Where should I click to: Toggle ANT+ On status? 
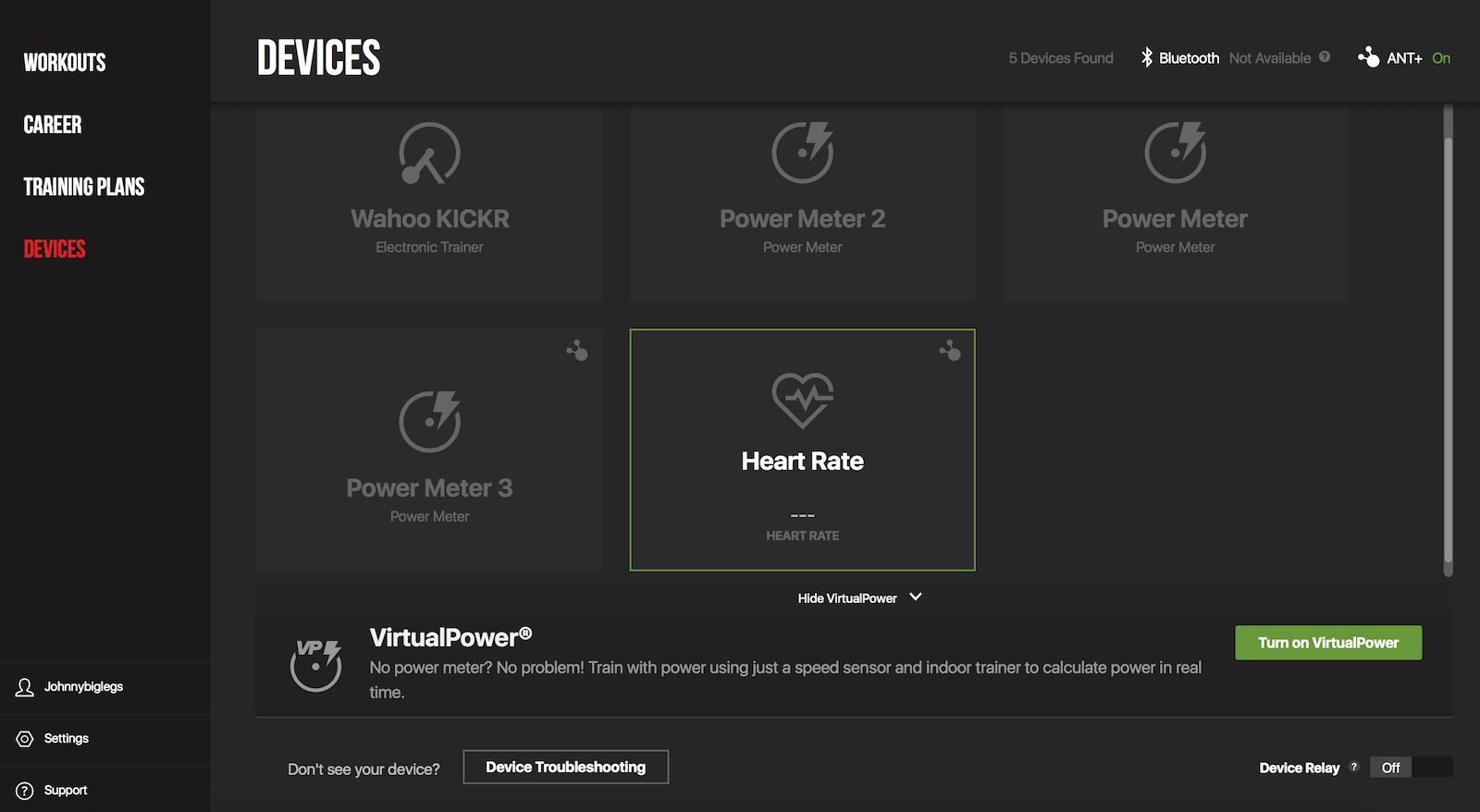1440,58
